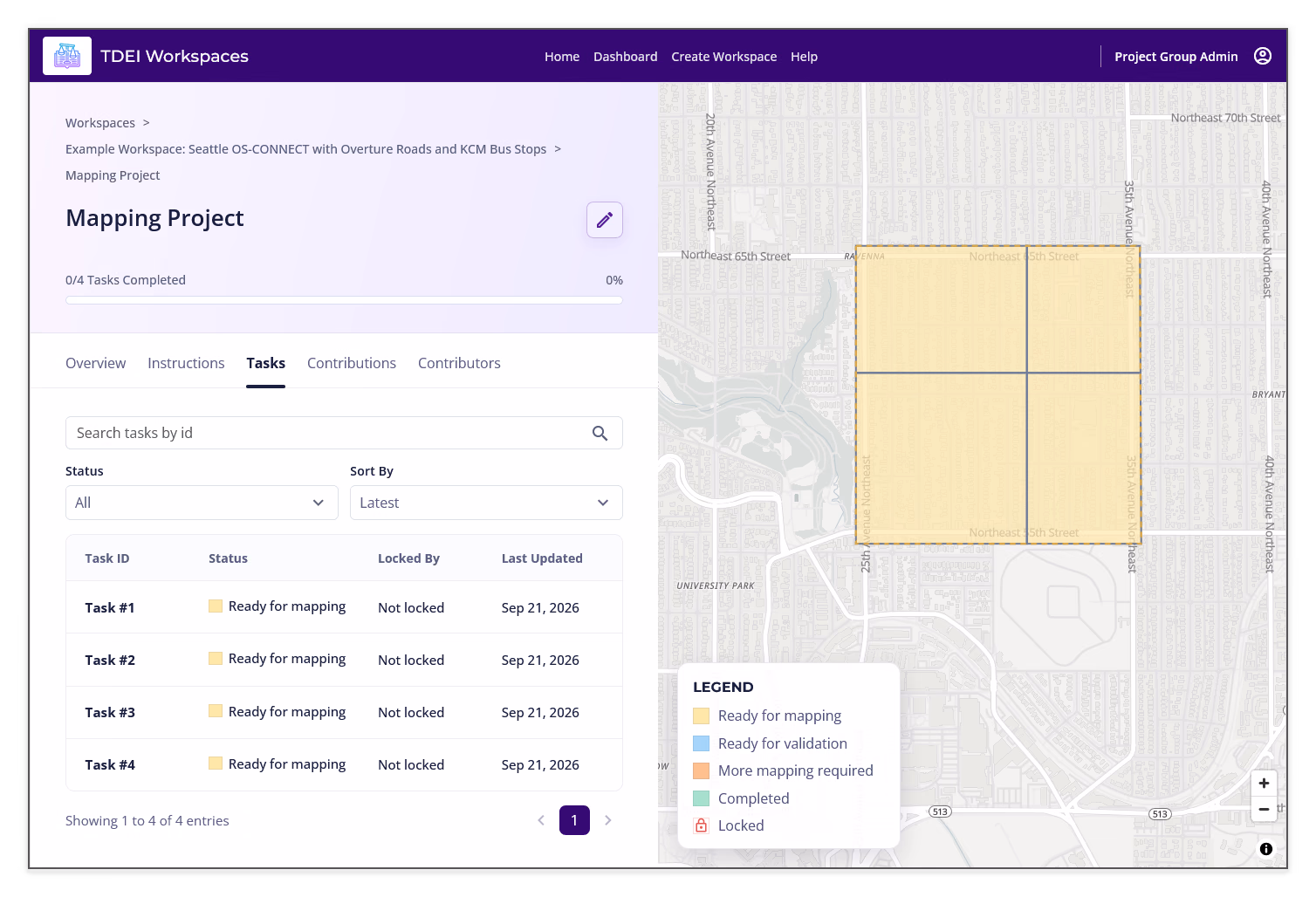The image size is (1316, 897).
Task: Go to previous page of tasks
Action: coord(541,820)
